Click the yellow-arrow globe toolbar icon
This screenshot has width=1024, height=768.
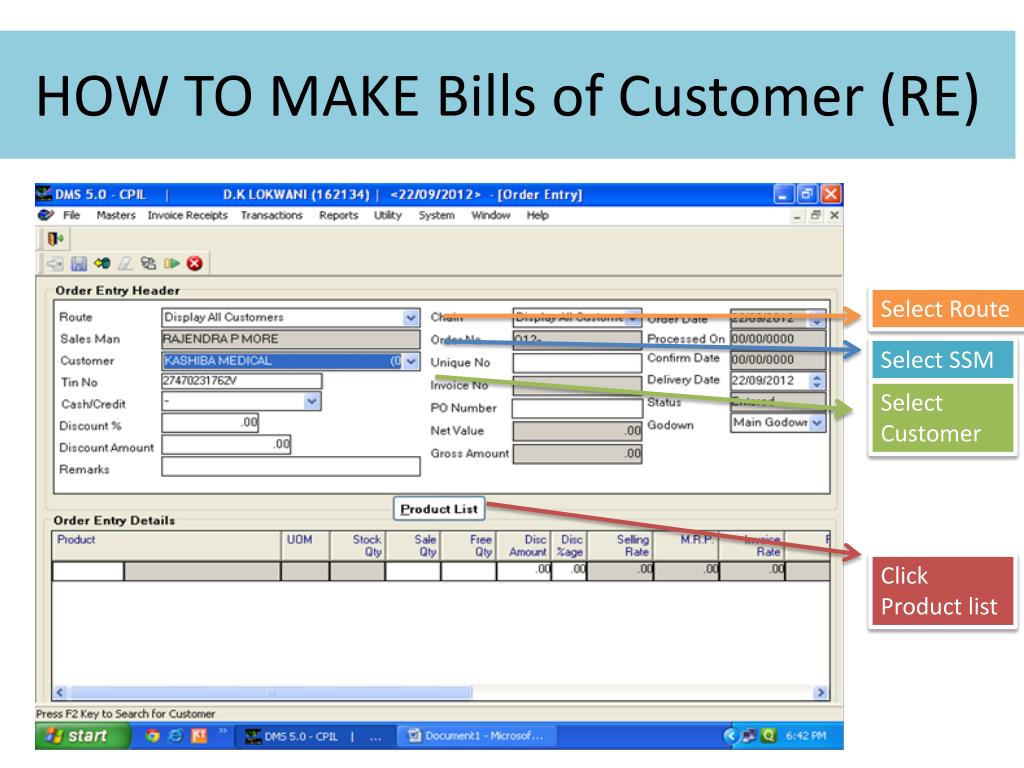[102, 263]
